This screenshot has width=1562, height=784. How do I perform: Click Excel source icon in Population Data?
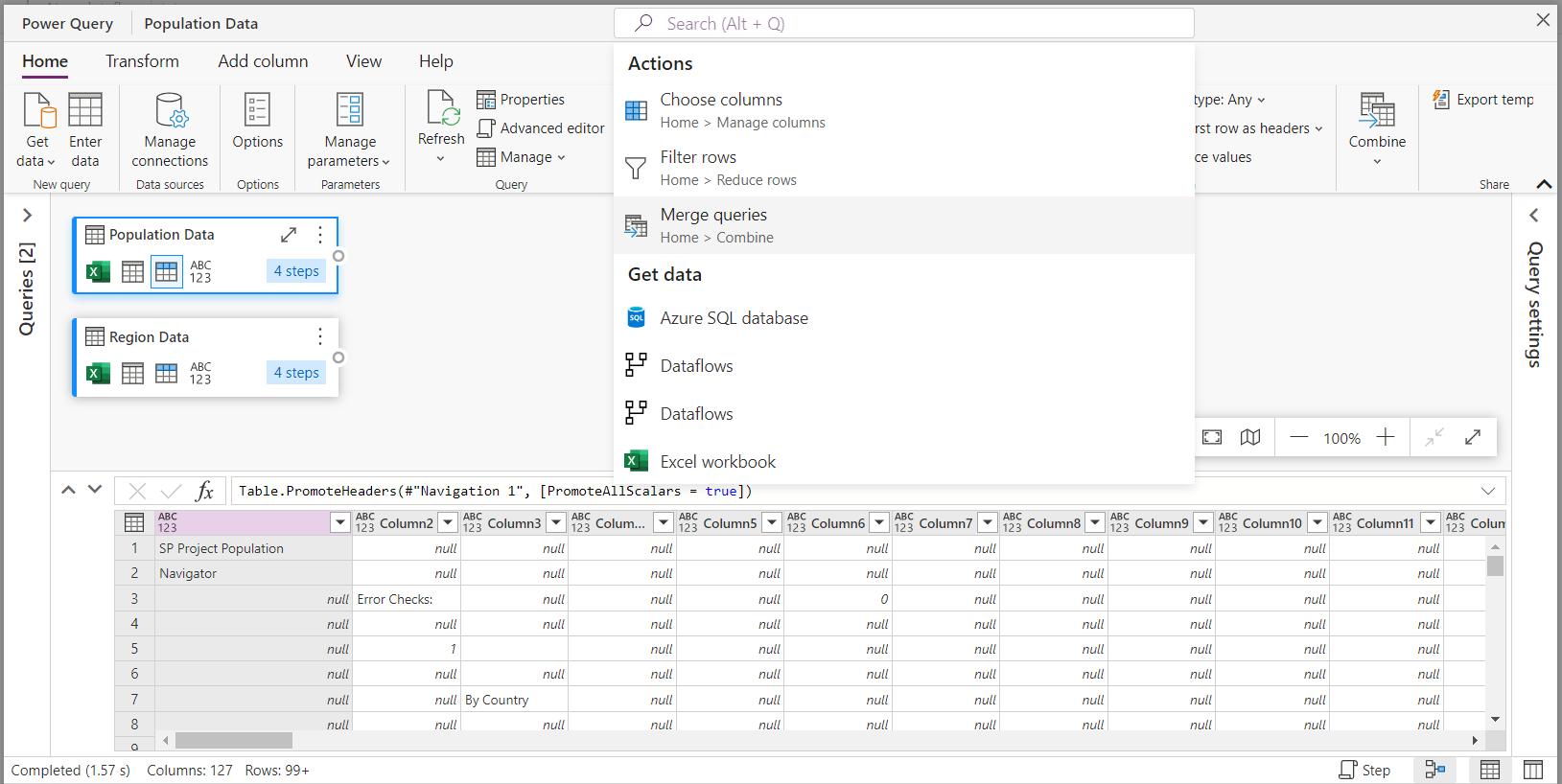click(98, 272)
